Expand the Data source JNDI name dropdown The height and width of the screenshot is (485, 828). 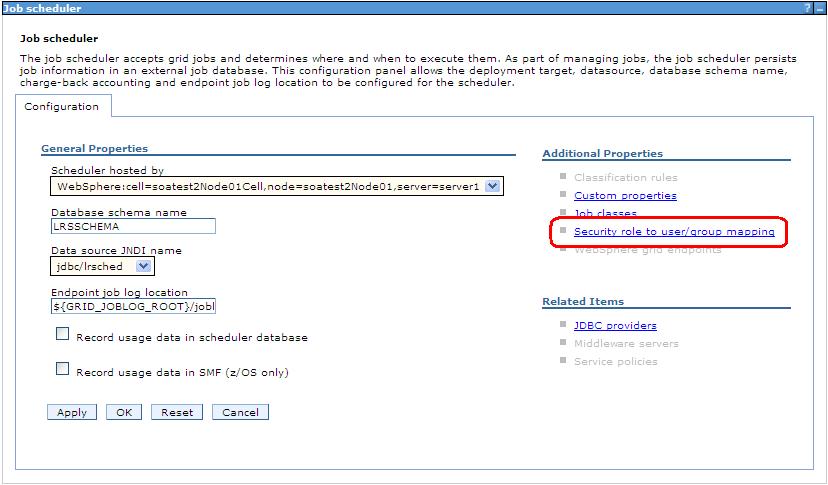[144, 266]
